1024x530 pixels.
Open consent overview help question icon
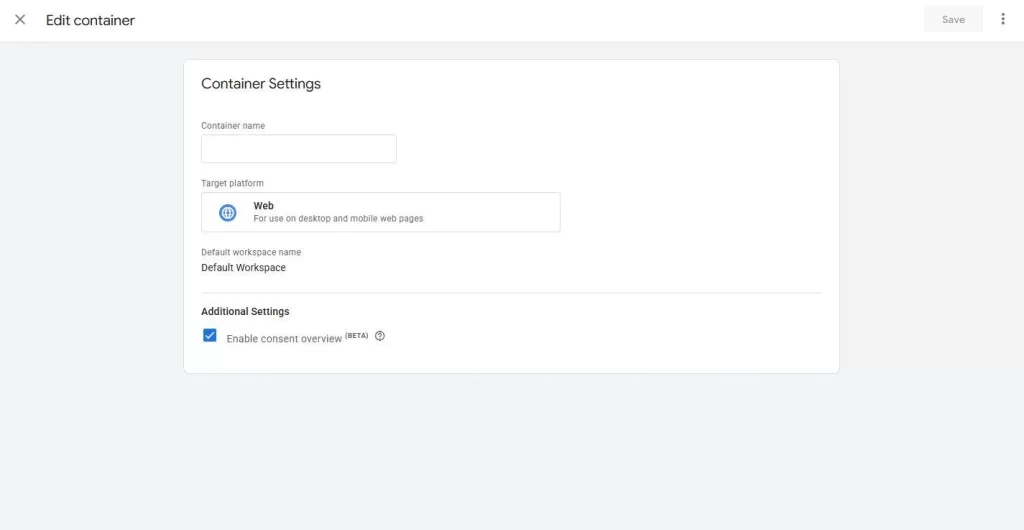pyautogui.click(x=380, y=336)
